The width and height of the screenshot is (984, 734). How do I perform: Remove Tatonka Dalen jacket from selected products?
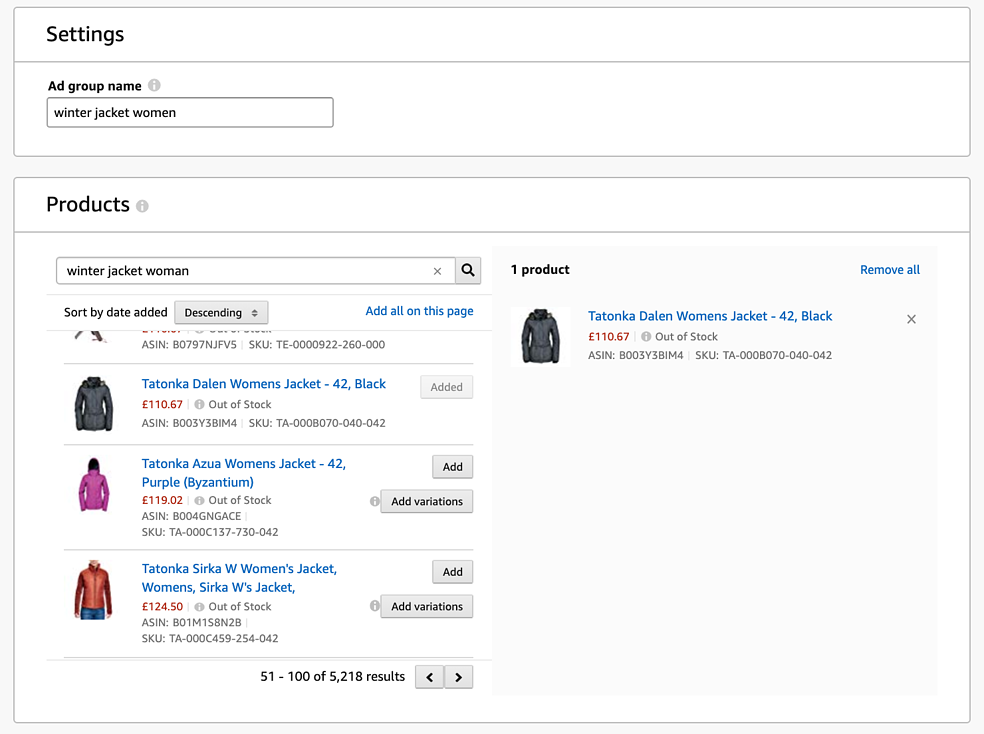[911, 319]
